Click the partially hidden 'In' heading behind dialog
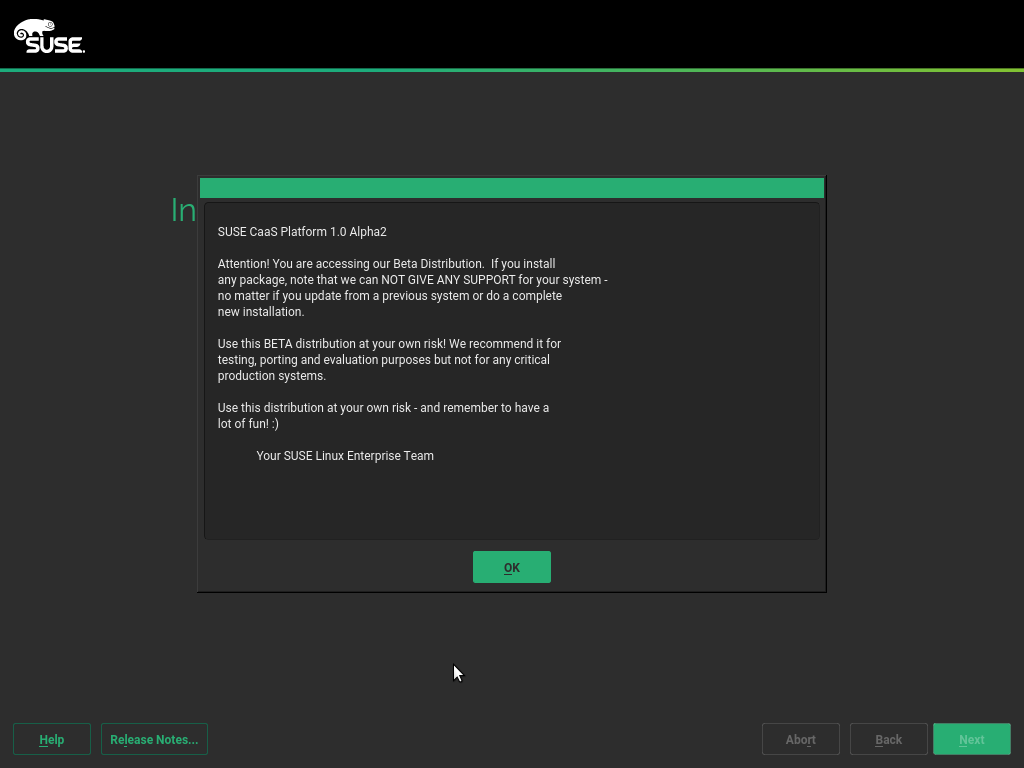This screenshot has height=768, width=1024. click(x=183, y=210)
